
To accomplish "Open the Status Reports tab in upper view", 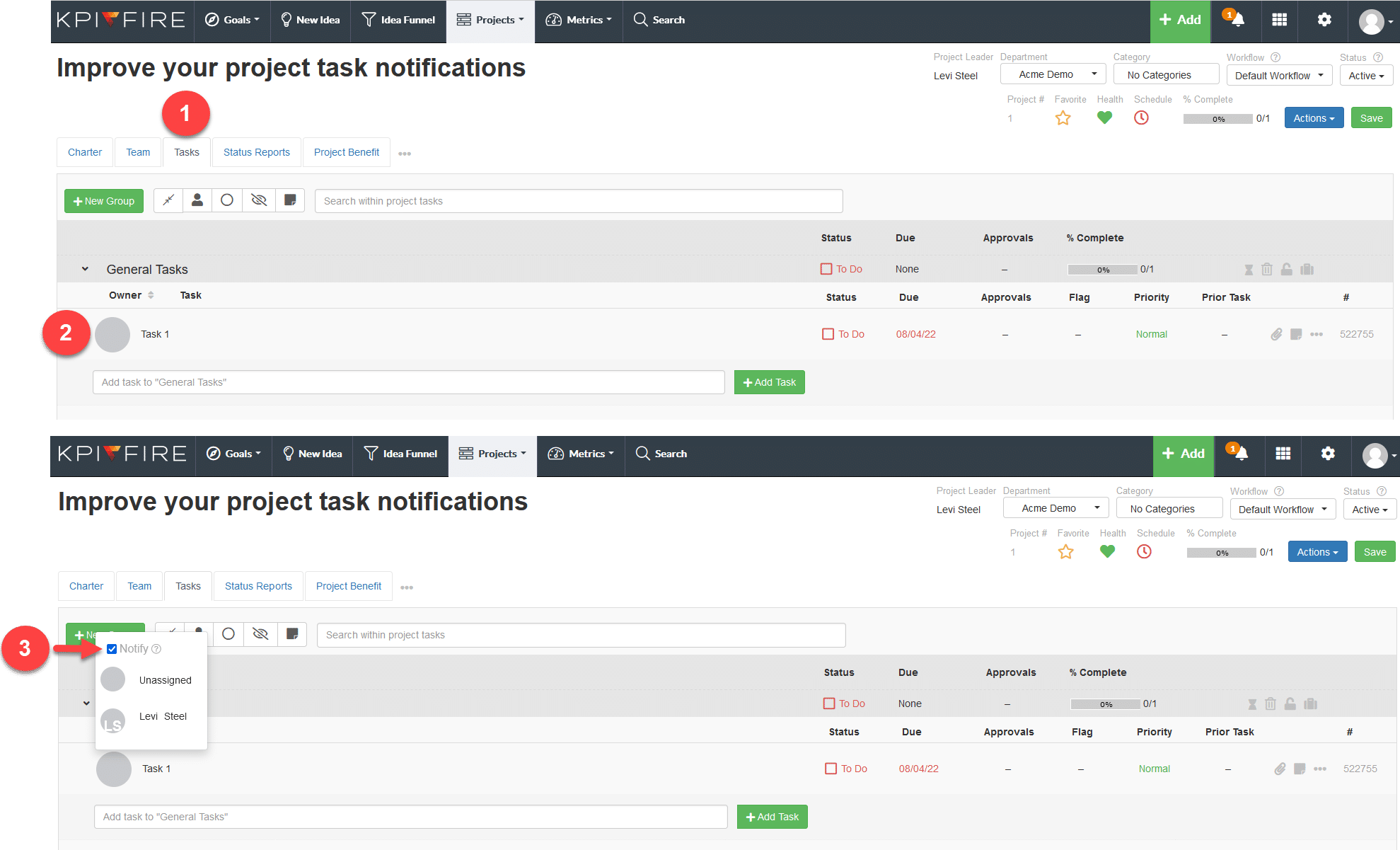I will click(x=256, y=152).
